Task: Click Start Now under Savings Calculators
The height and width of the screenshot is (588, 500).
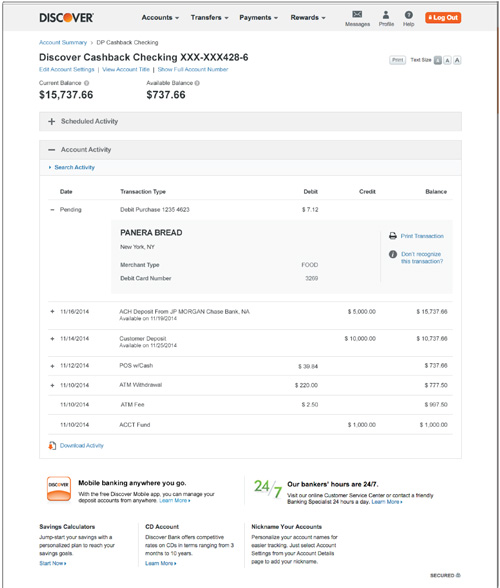Action: [x=53, y=563]
